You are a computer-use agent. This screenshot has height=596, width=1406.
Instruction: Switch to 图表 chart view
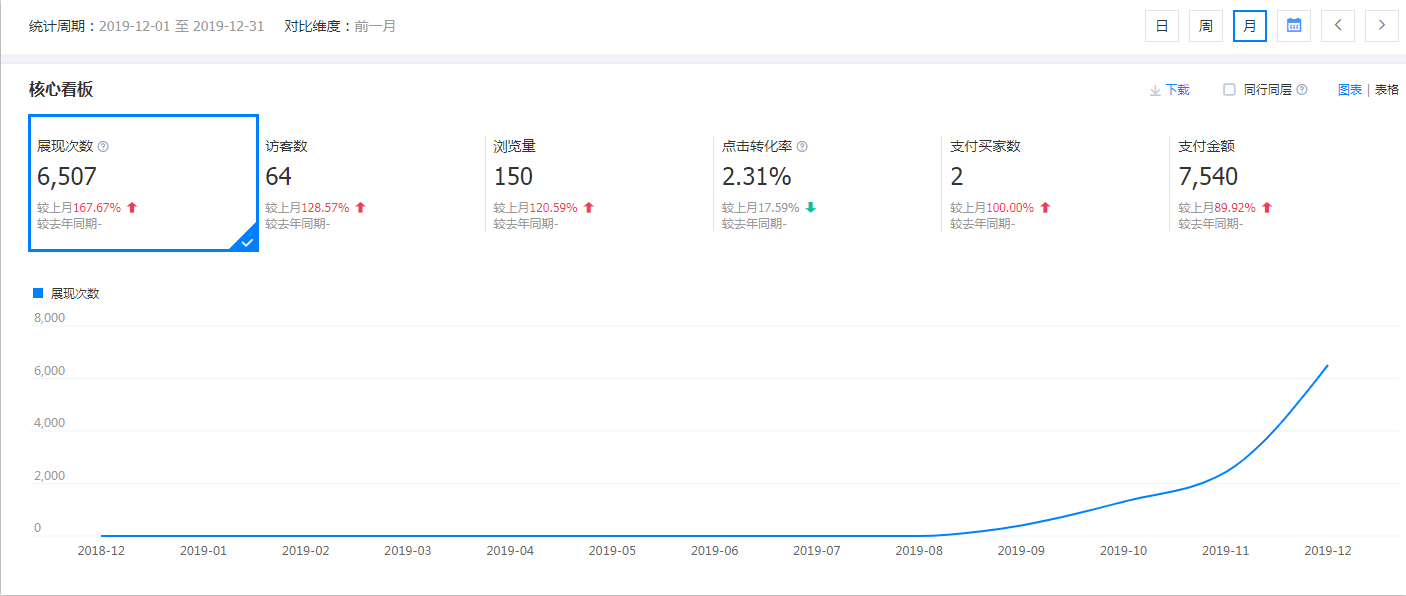coord(1350,90)
